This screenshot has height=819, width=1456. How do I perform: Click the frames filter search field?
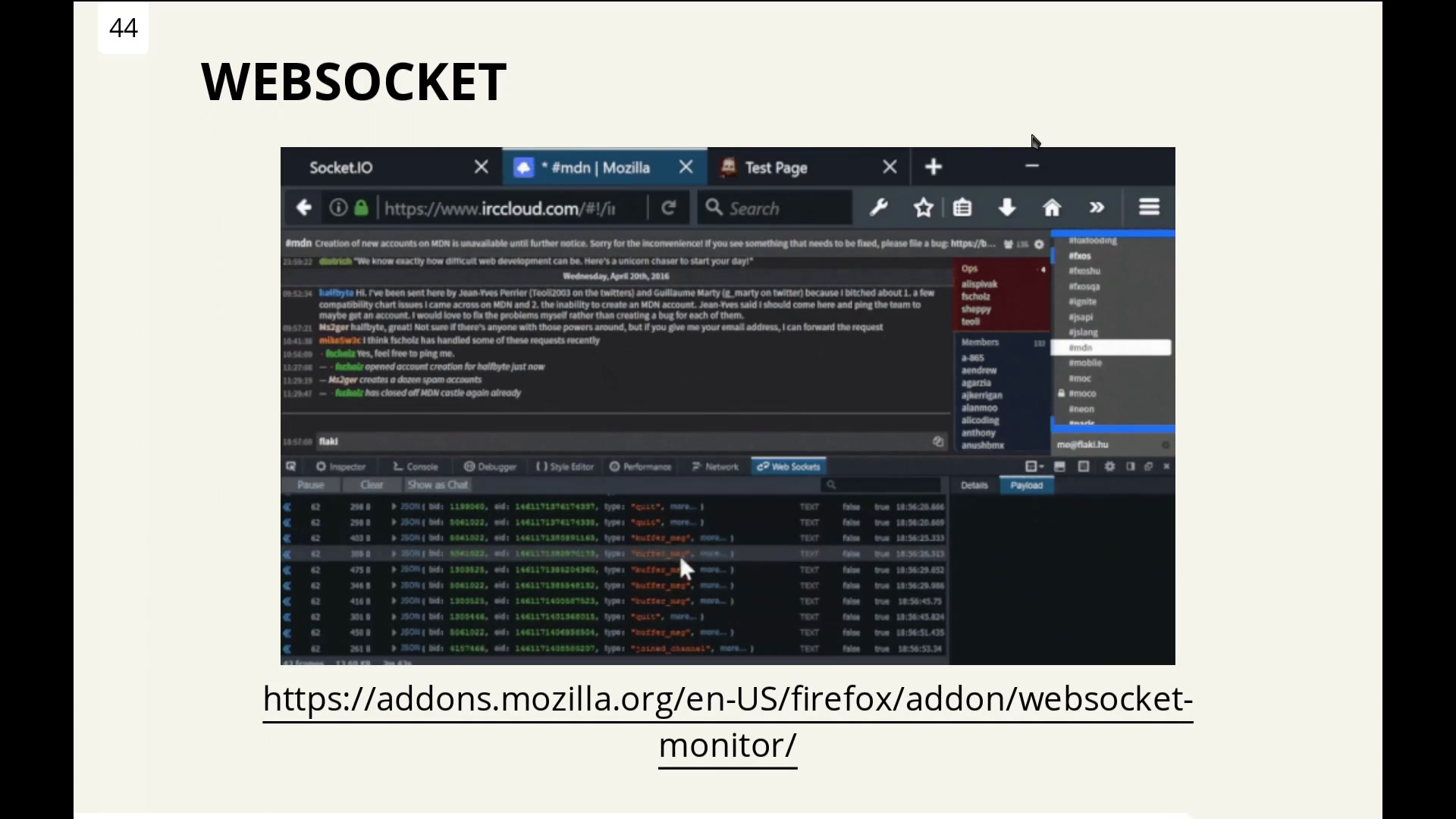tap(881, 485)
